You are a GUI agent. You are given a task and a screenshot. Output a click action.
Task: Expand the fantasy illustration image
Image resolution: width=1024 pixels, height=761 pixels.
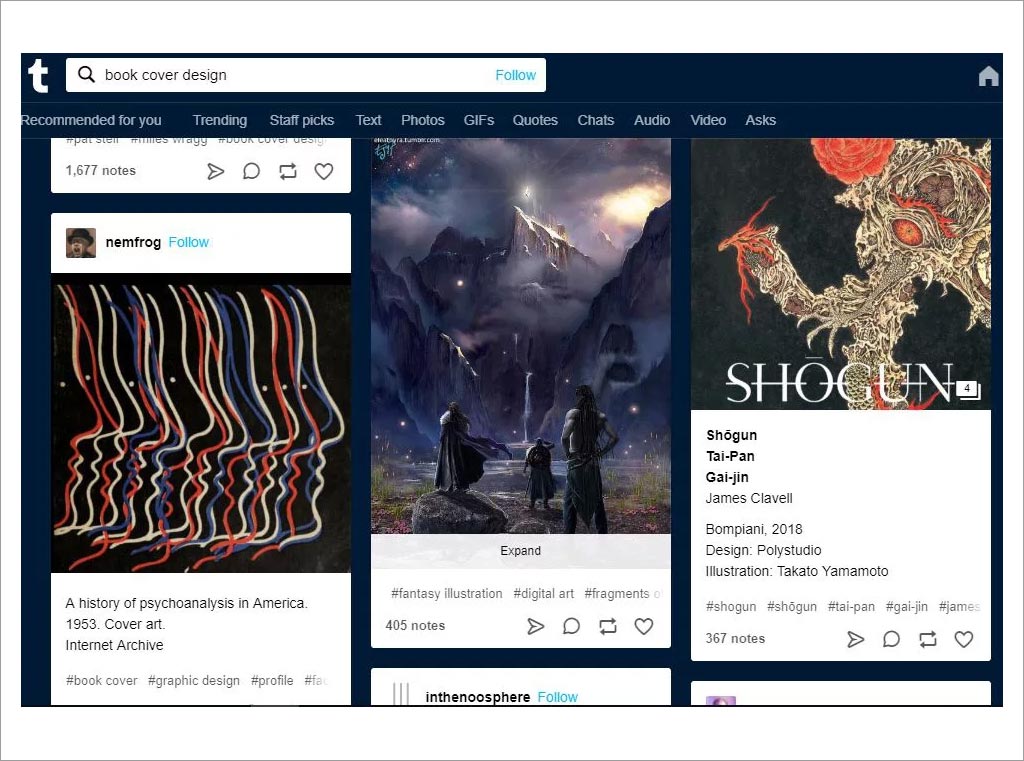point(520,551)
